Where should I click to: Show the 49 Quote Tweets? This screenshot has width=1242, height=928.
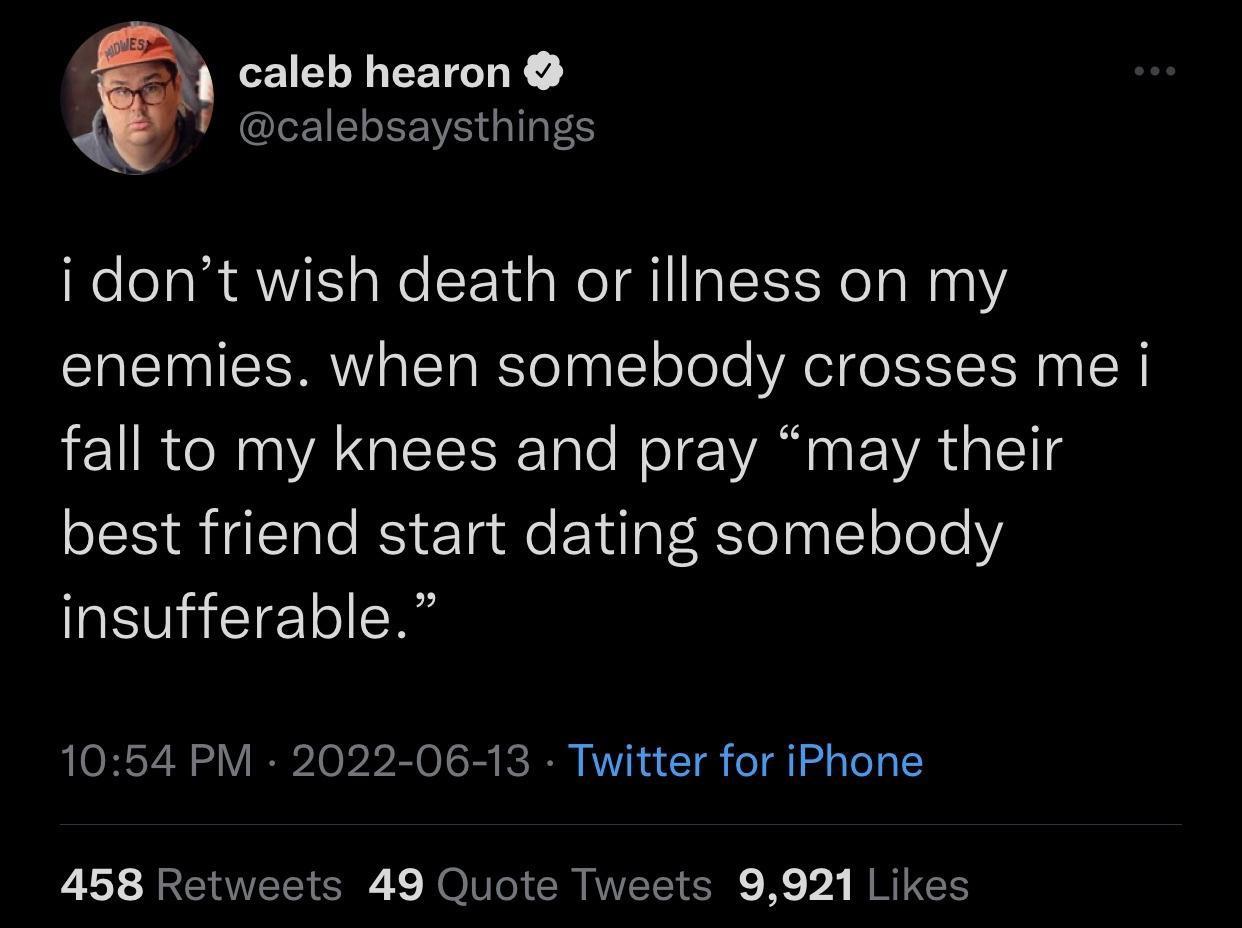540,885
